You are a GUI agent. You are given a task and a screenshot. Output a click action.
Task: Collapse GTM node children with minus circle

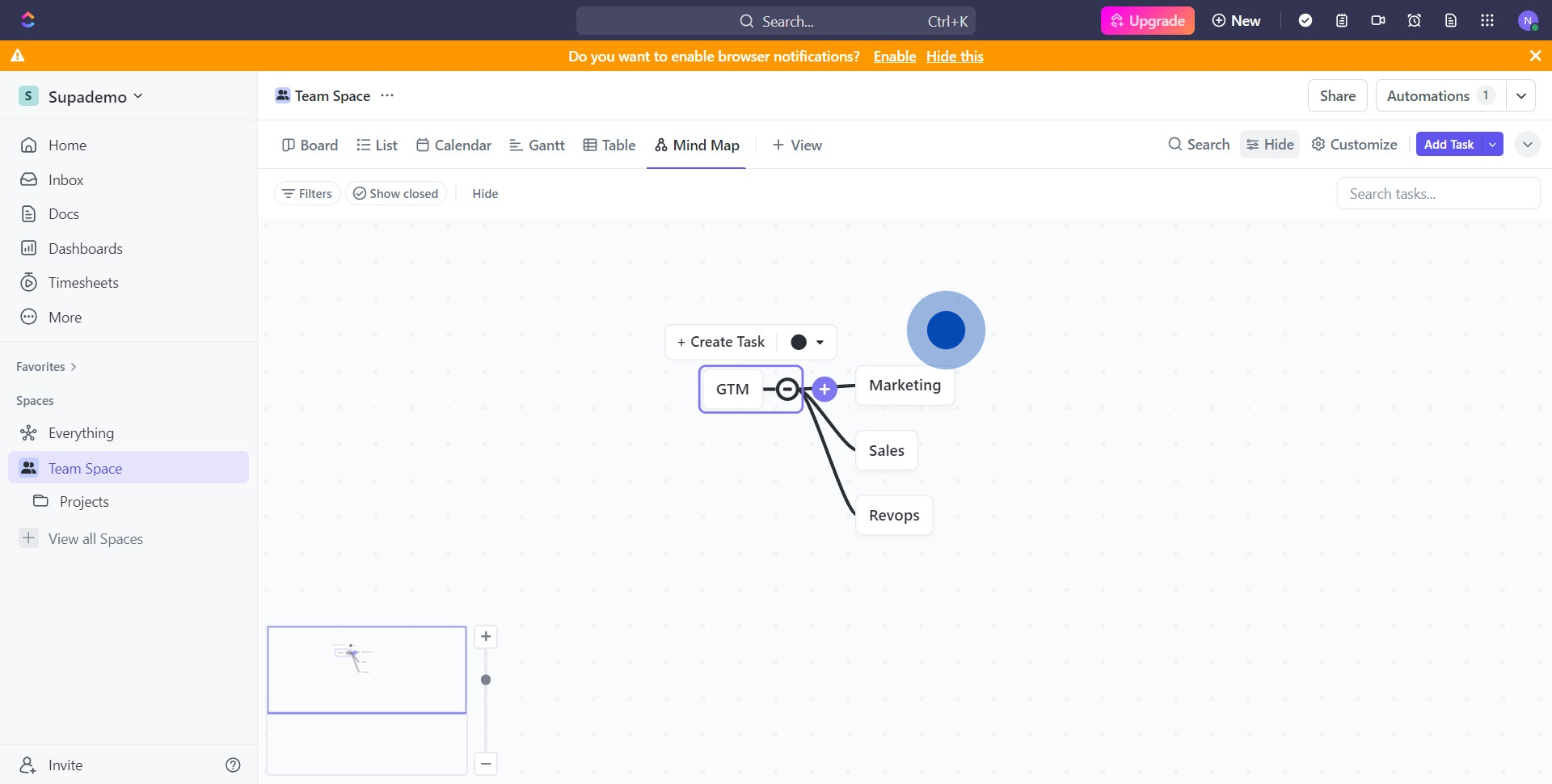coord(787,390)
